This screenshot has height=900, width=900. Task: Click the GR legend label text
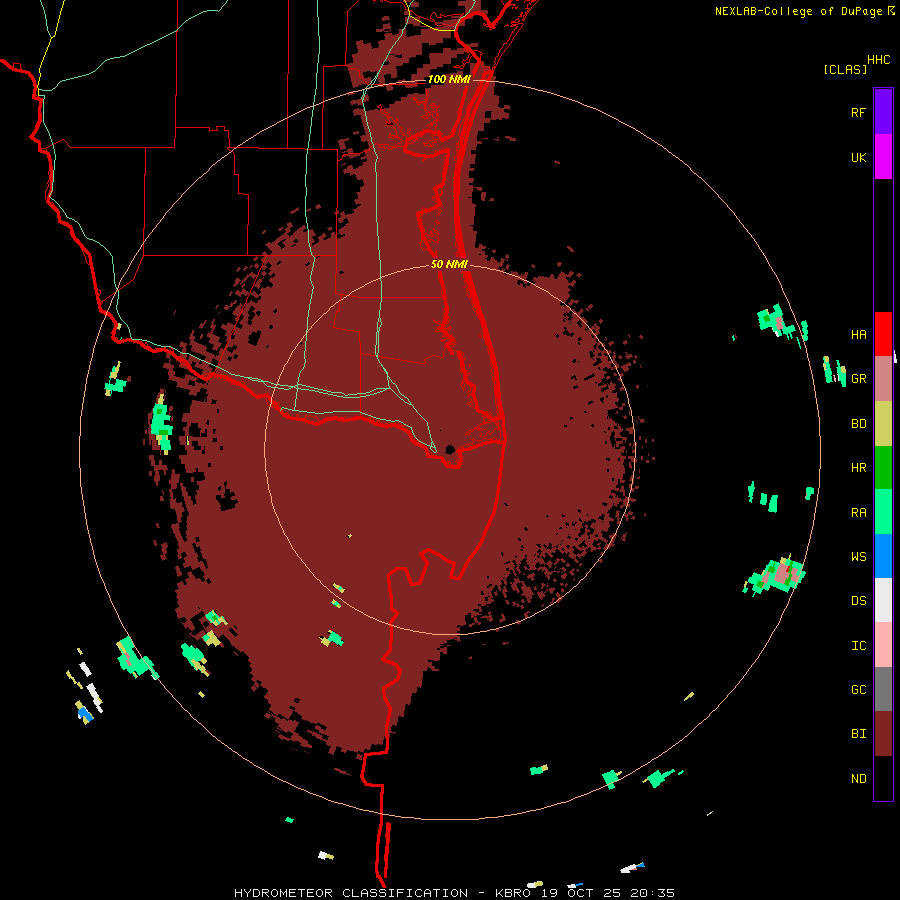point(858,379)
